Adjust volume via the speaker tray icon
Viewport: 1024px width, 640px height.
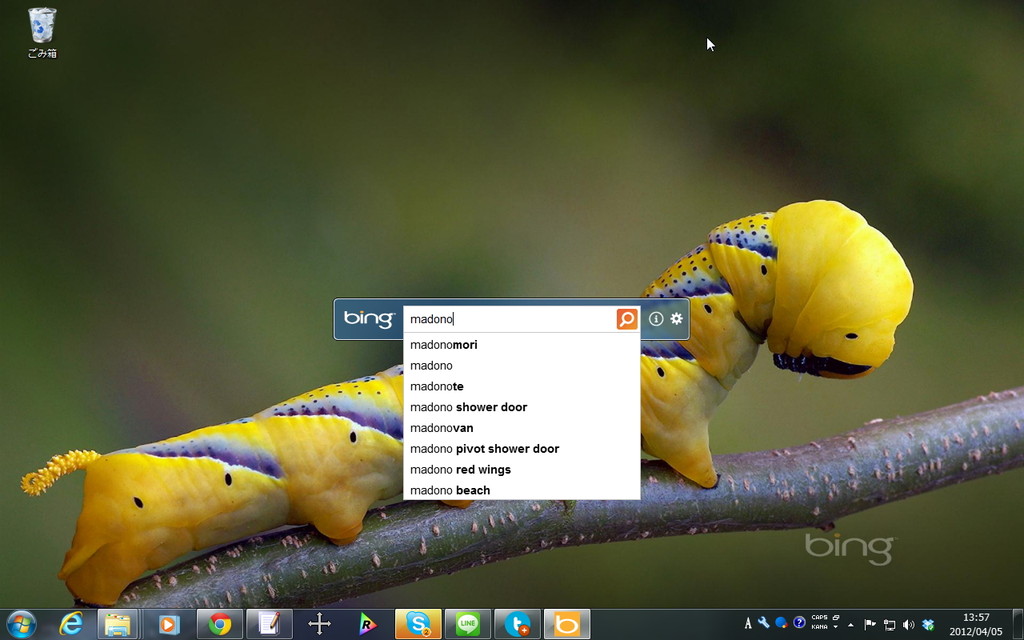pos(908,623)
